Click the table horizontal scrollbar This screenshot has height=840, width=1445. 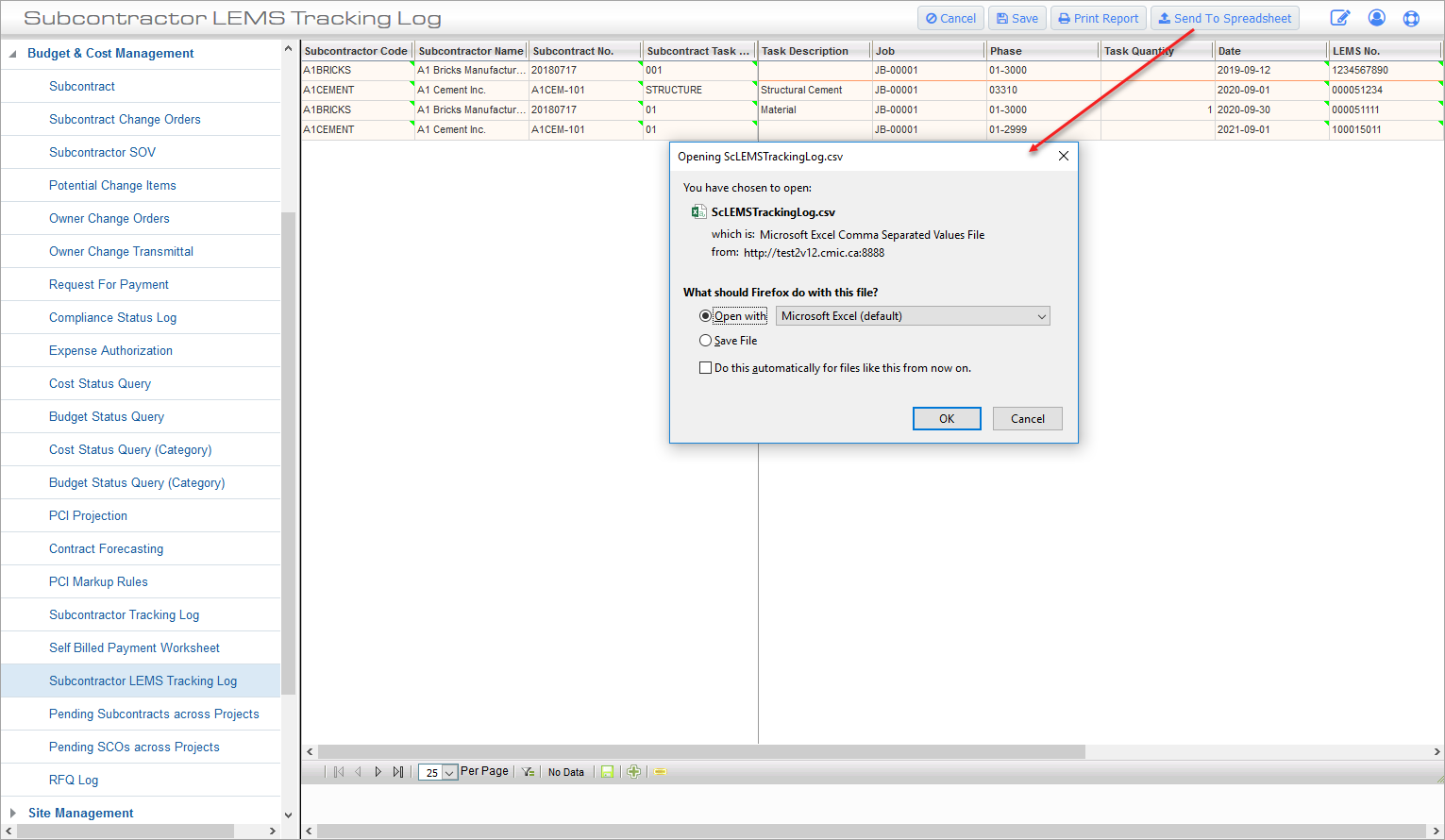pyautogui.click(x=701, y=752)
